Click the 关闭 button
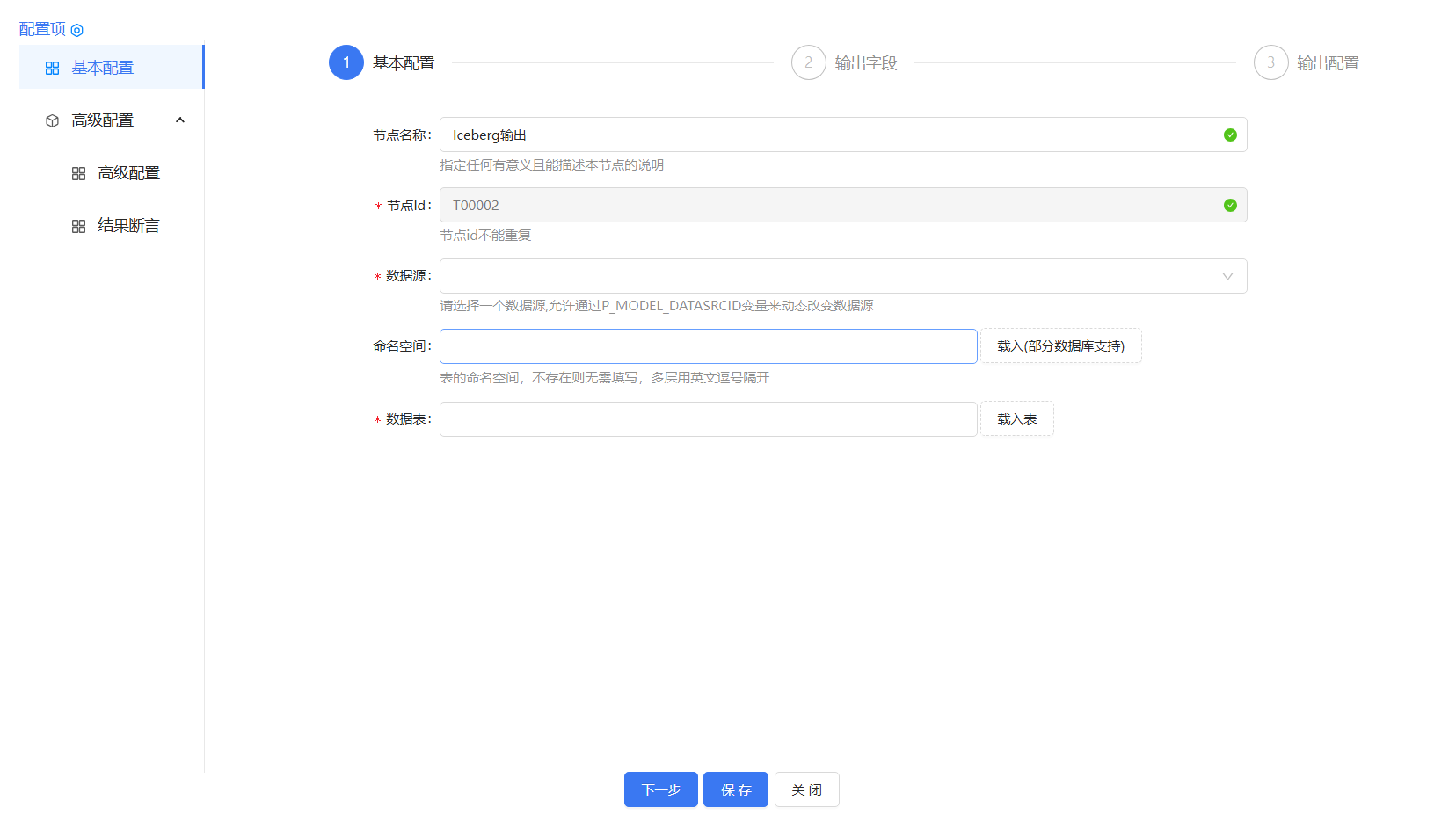 click(x=806, y=789)
